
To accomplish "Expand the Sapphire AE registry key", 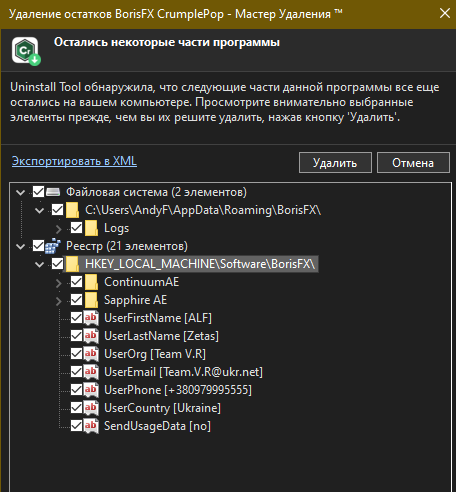I will (x=59, y=301).
